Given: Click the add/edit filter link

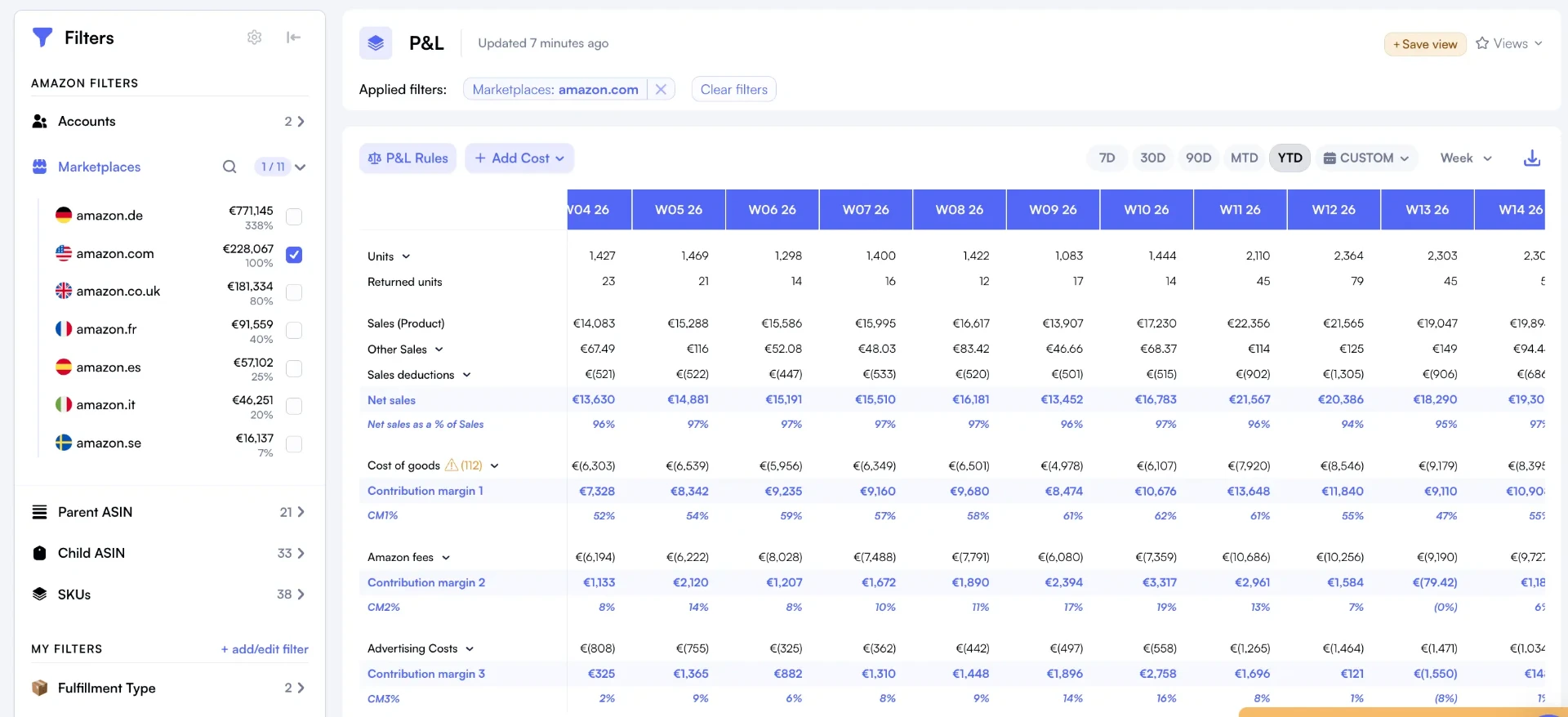Looking at the screenshot, I should (265, 649).
